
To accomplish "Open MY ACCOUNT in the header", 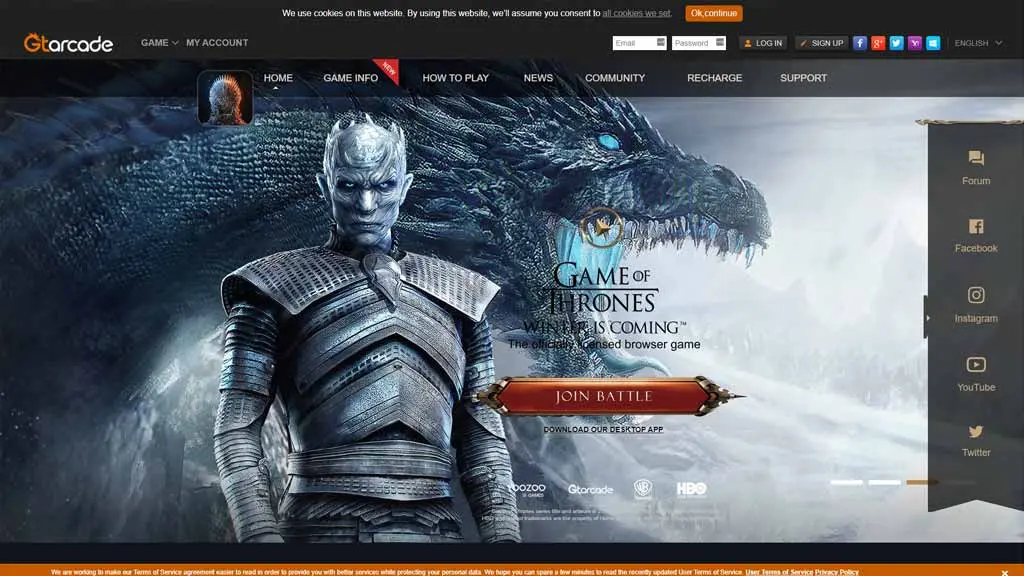I will (x=217, y=42).
